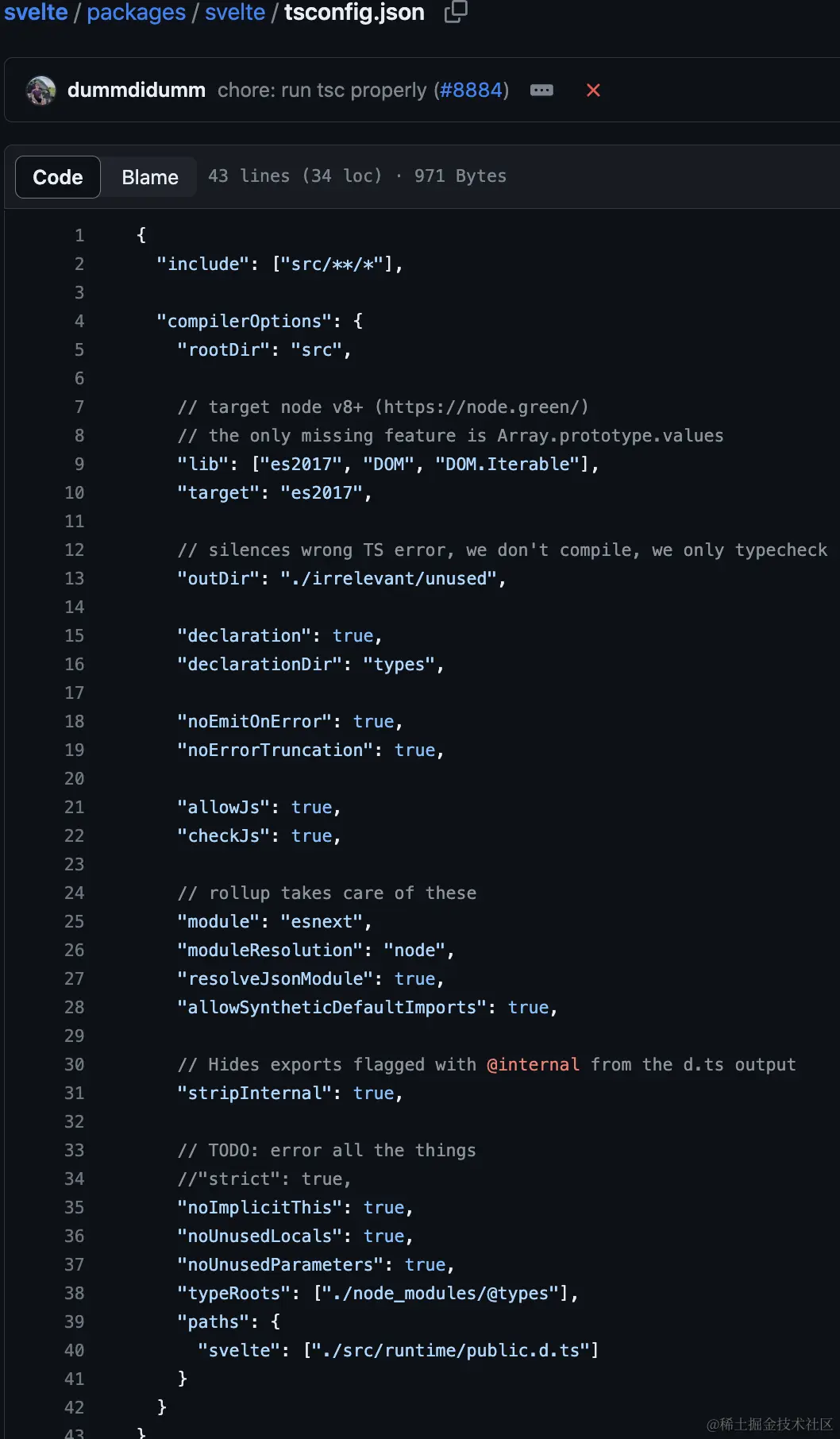
Task: Select line number 40 beside svelte path
Action: [x=74, y=1350]
